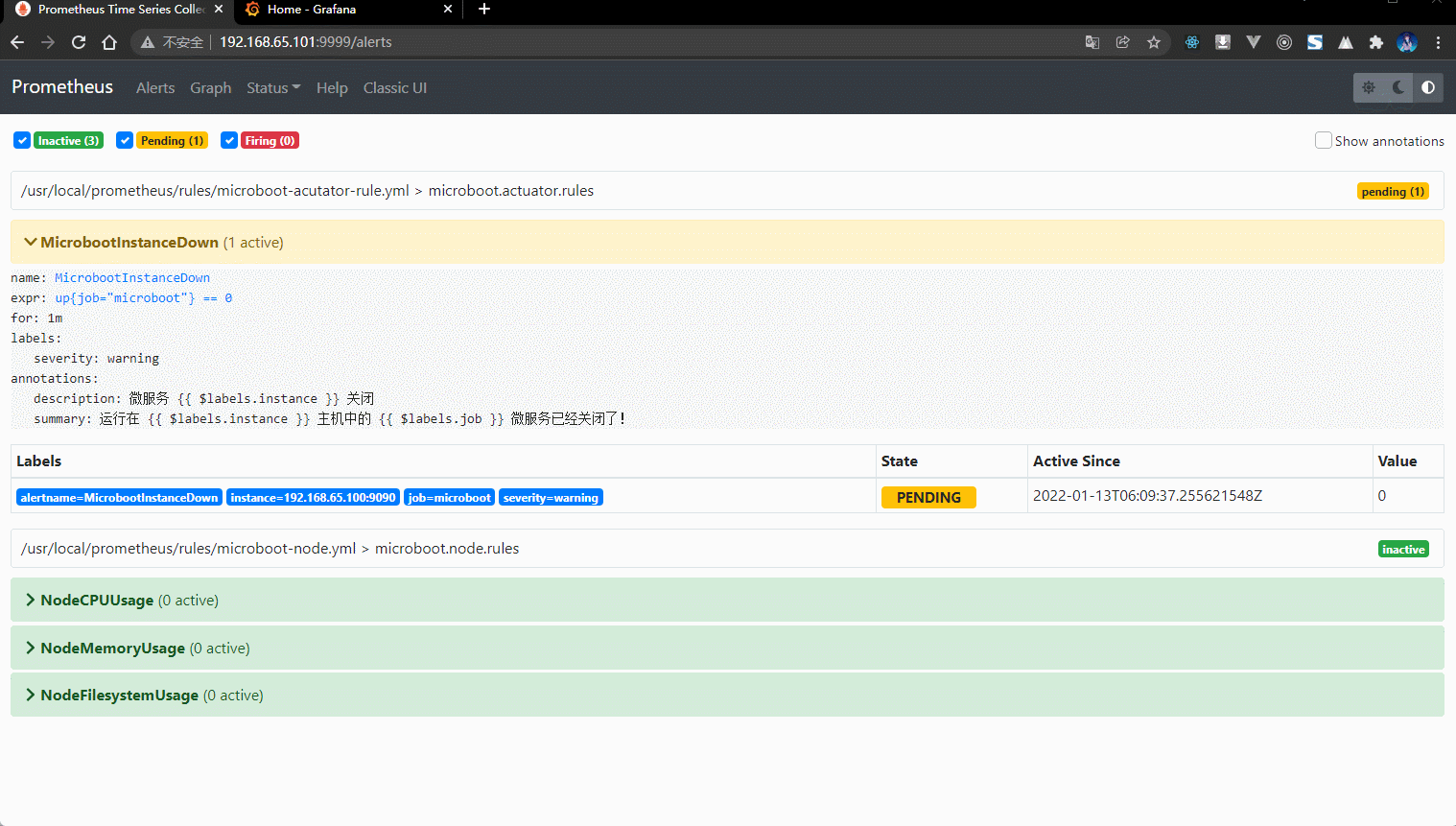The width and height of the screenshot is (1456, 826).
Task: Switch to the dark theme moon icon
Action: point(1398,87)
